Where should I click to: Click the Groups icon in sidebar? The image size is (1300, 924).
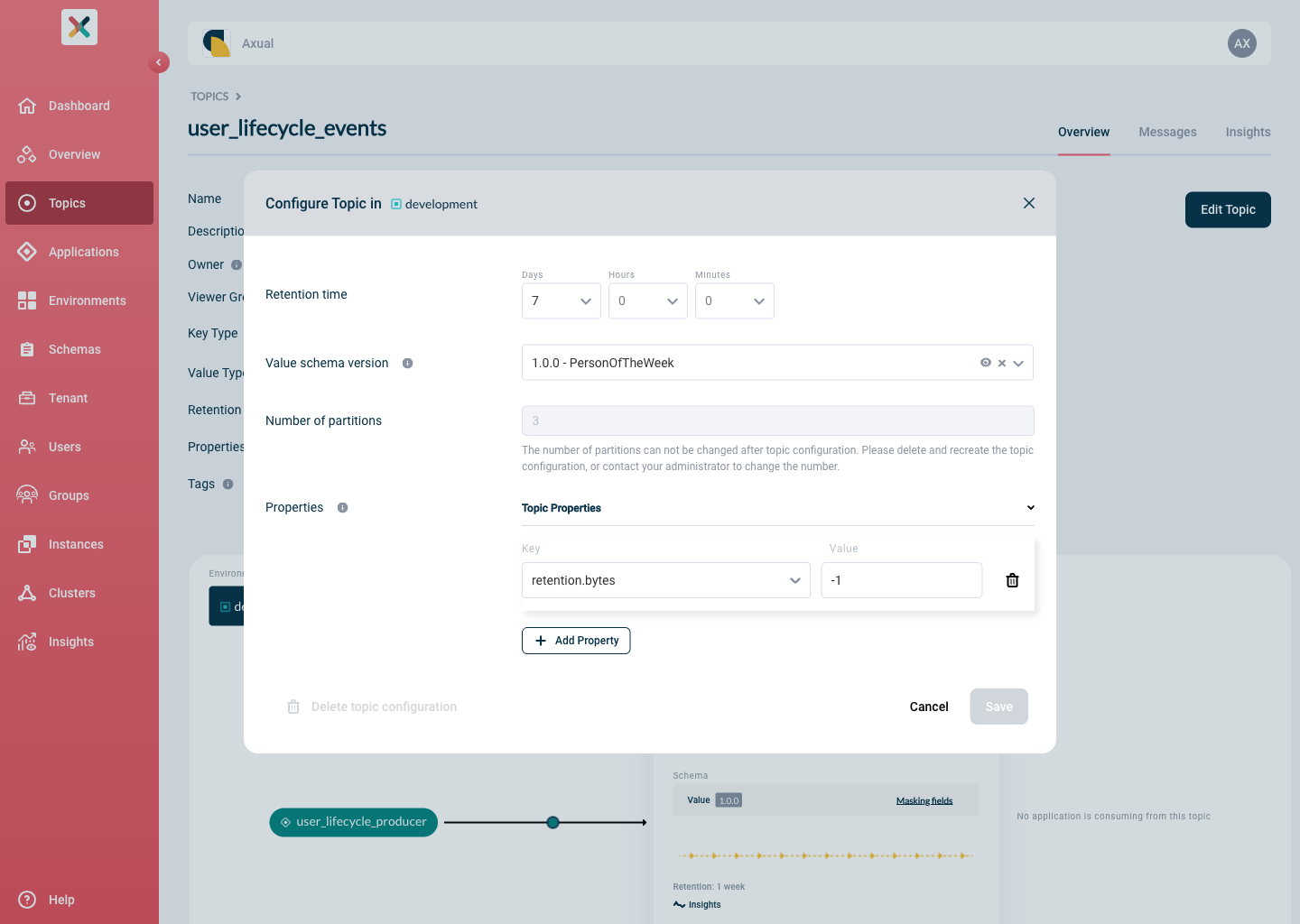tap(27, 495)
